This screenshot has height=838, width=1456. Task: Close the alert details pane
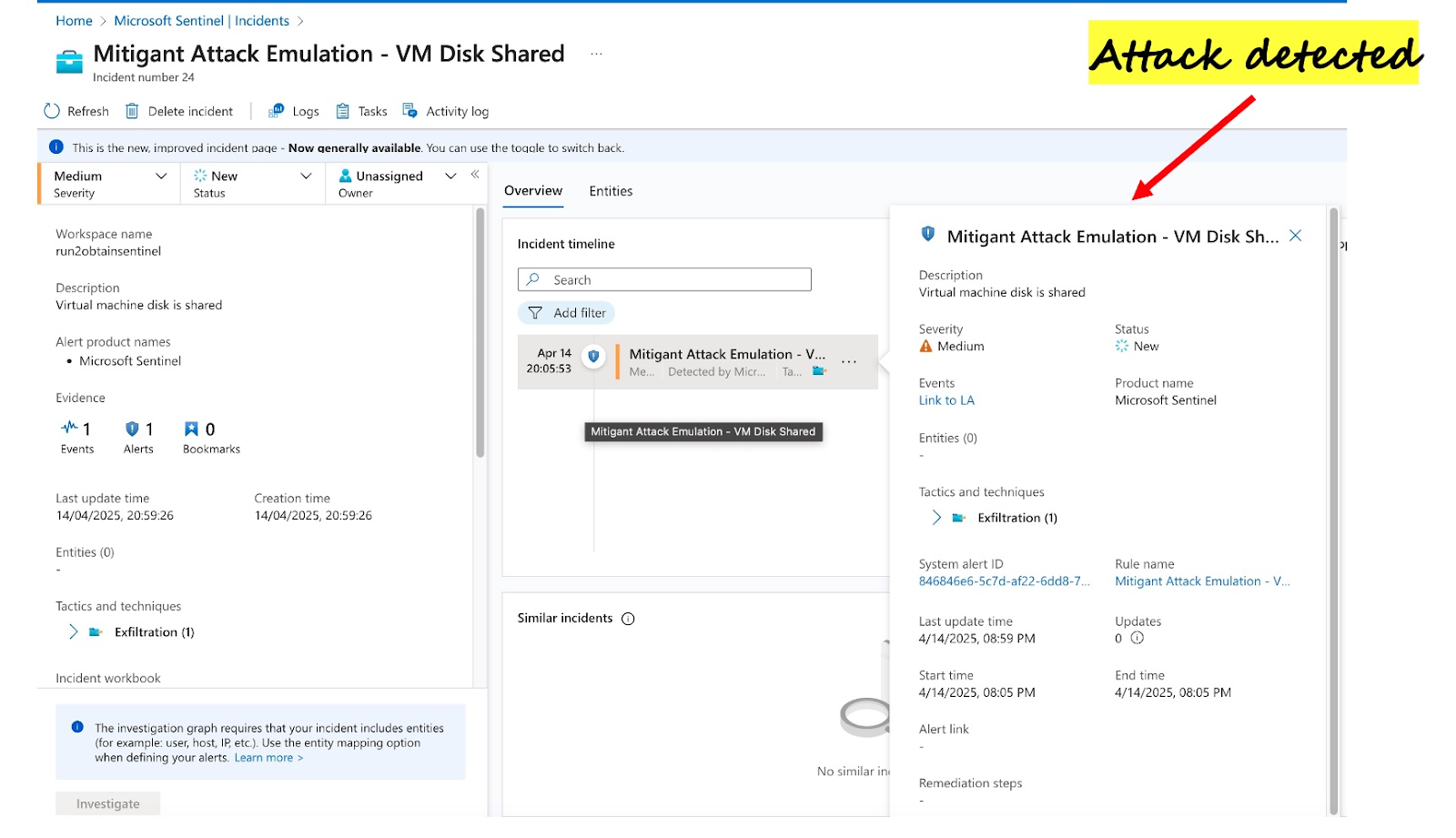click(x=1296, y=236)
